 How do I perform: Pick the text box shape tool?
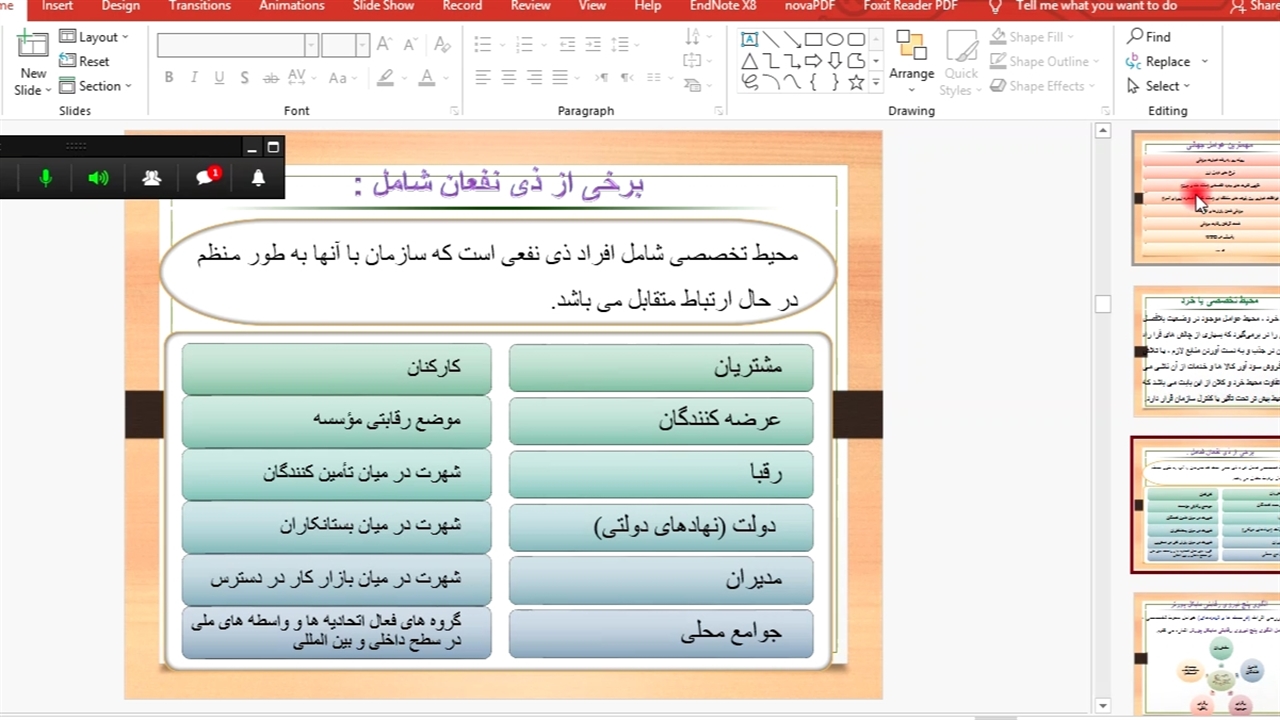coord(749,39)
